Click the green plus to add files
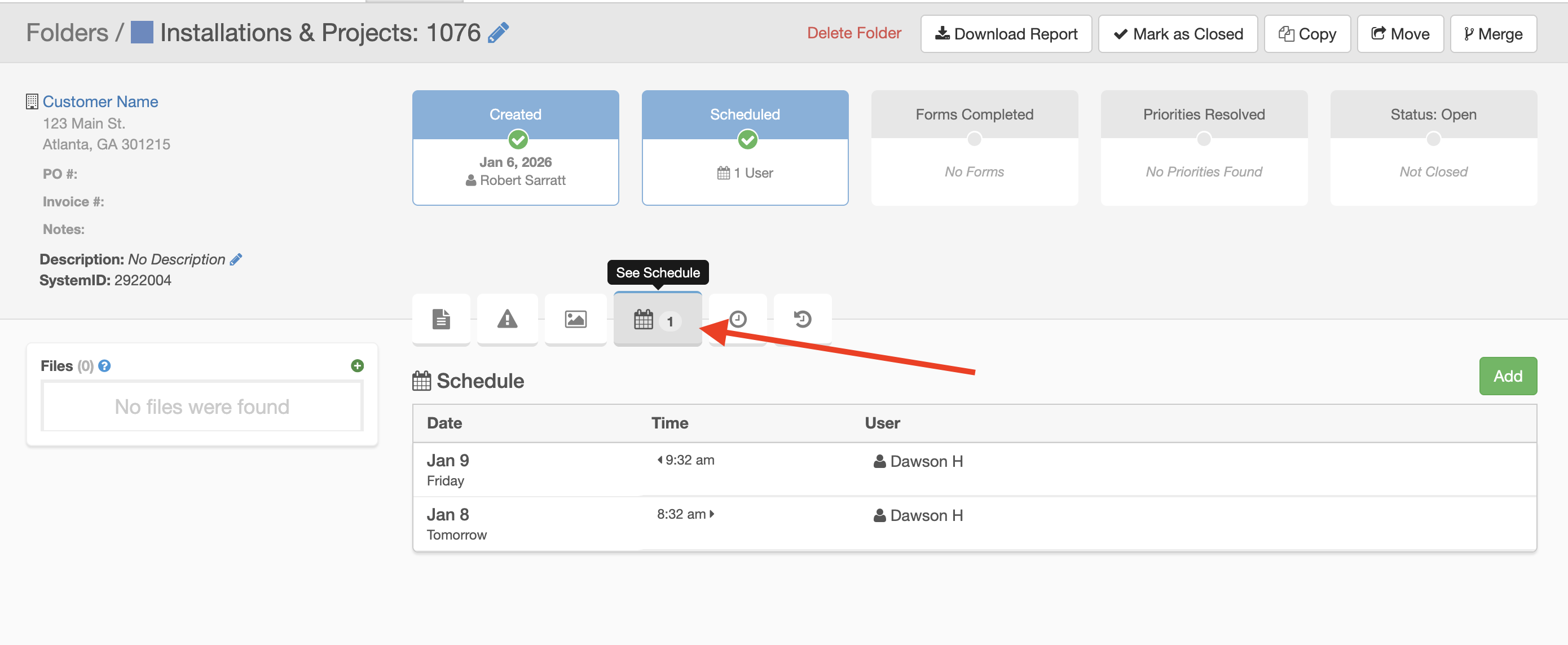Screen dimensions: 1568x645 point(357,366)
